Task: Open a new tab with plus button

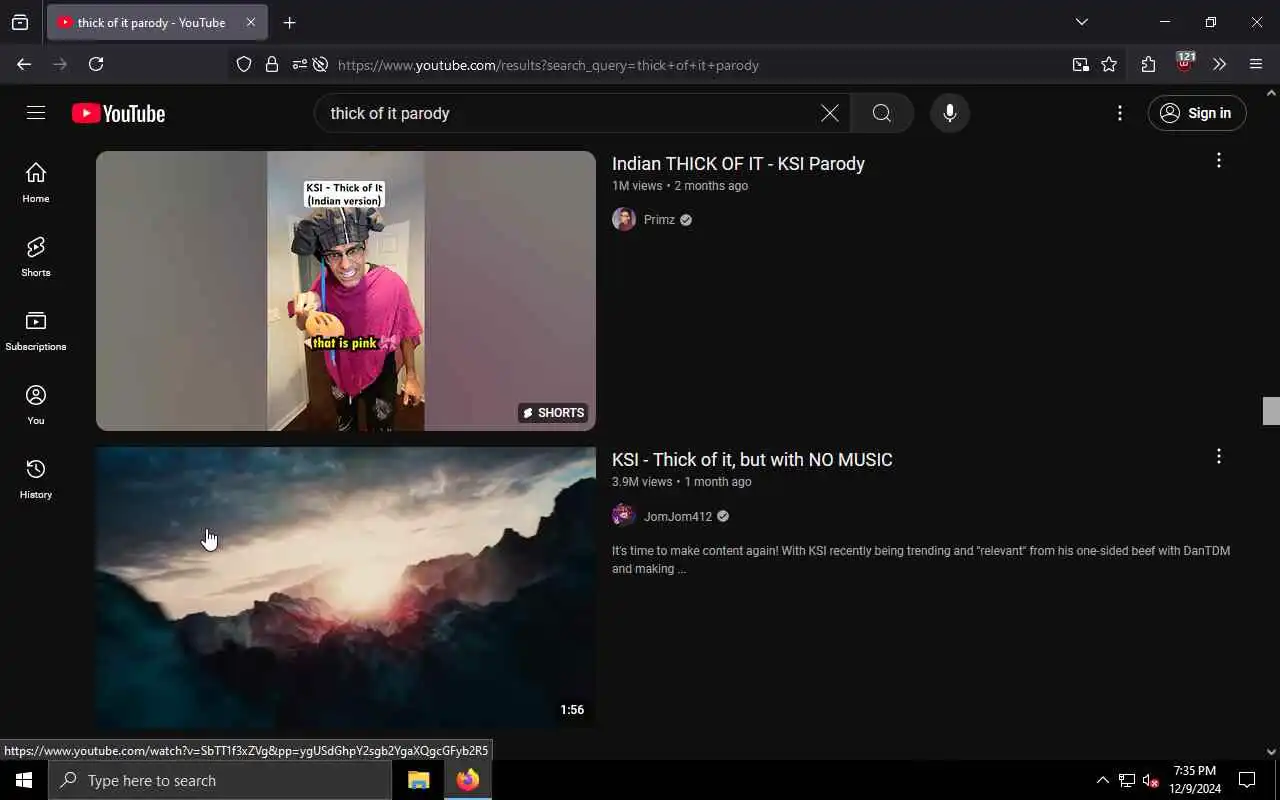Action: pos(290,23)
